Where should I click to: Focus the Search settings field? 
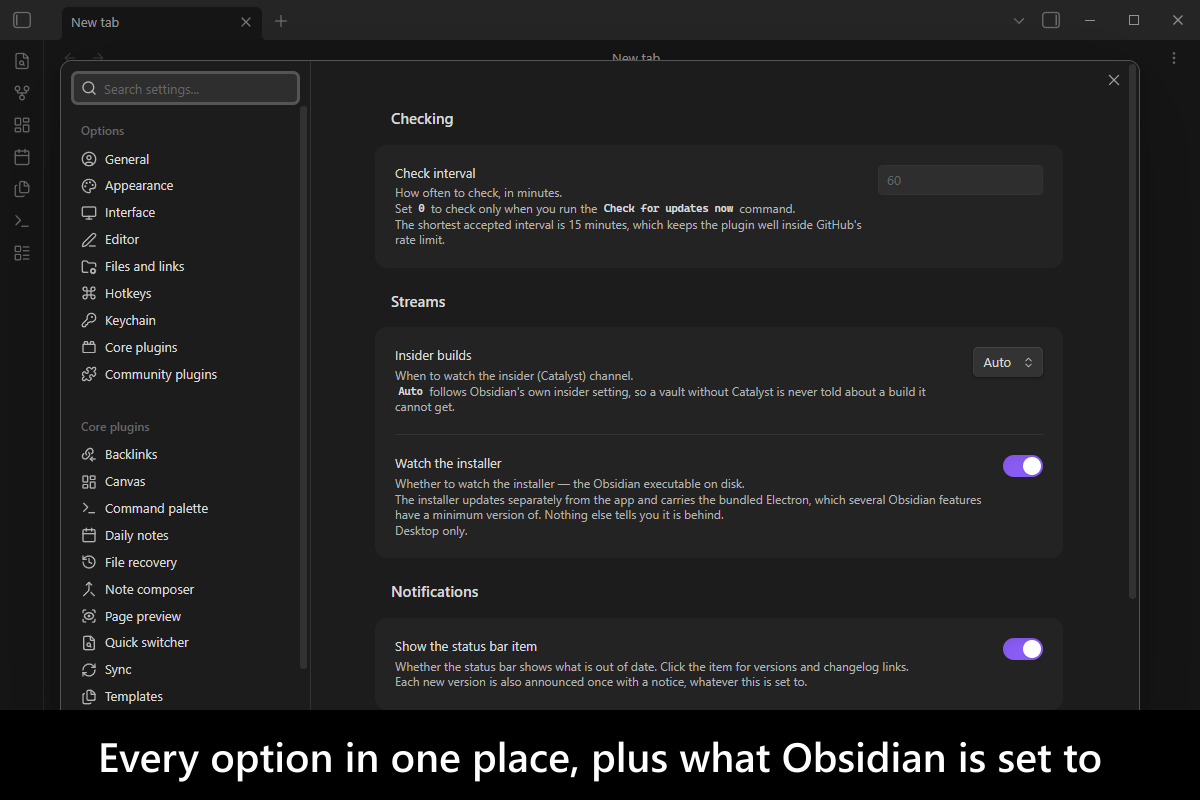pos(185,89)
